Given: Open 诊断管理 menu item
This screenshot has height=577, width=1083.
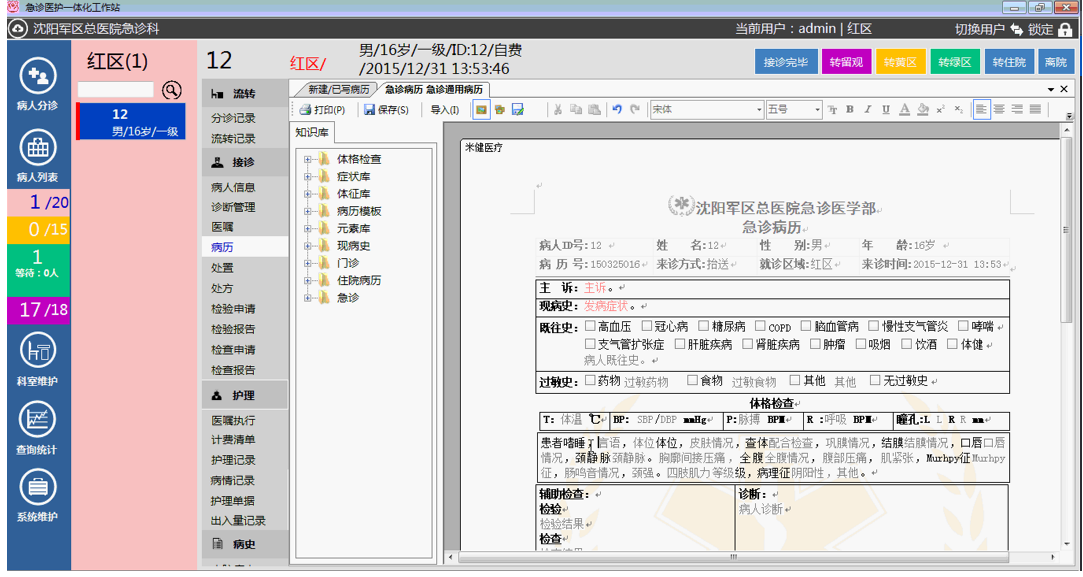Looking at the screenshot, I should click(x=233, y=207).
